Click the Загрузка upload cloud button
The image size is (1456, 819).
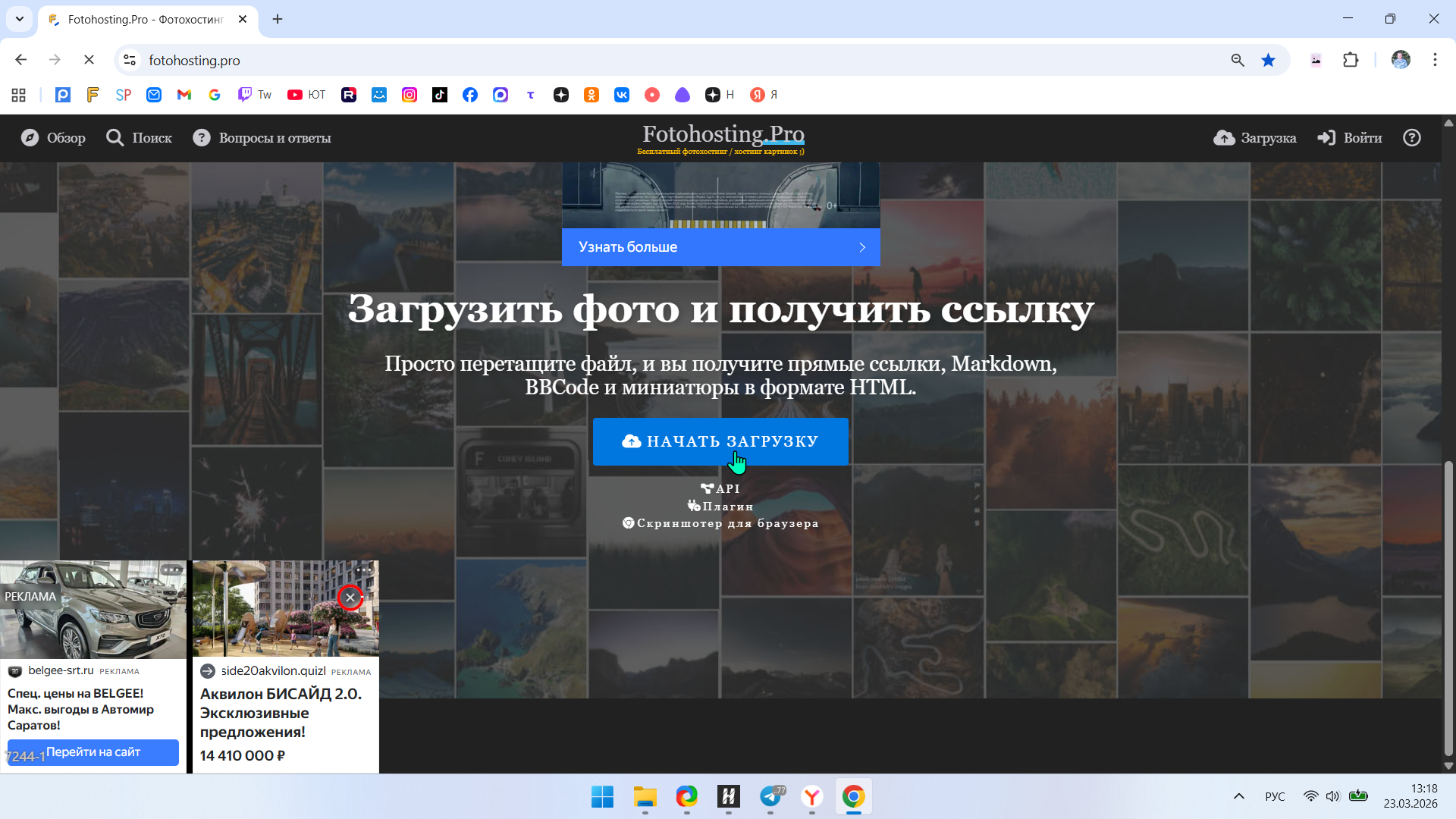point(1255,138)
